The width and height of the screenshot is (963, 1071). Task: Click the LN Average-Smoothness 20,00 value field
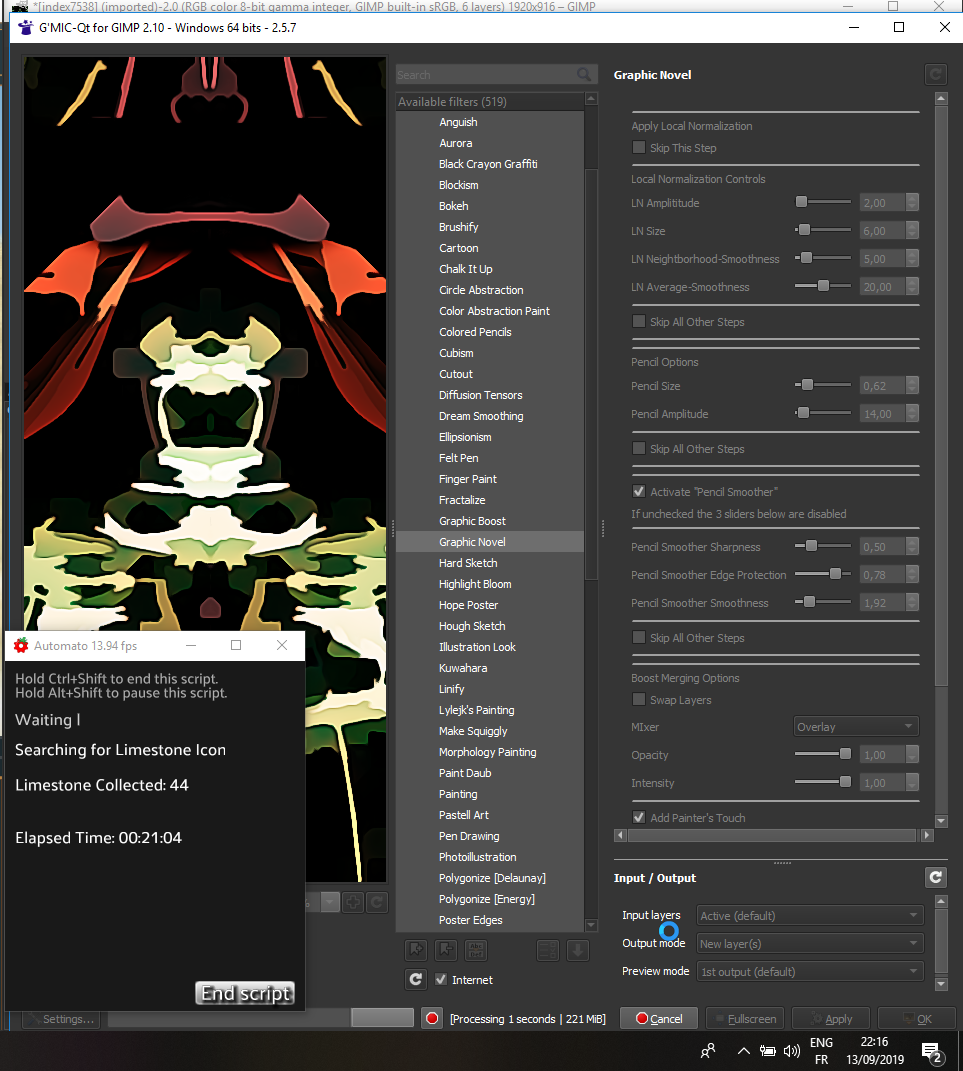pos(882,286)
